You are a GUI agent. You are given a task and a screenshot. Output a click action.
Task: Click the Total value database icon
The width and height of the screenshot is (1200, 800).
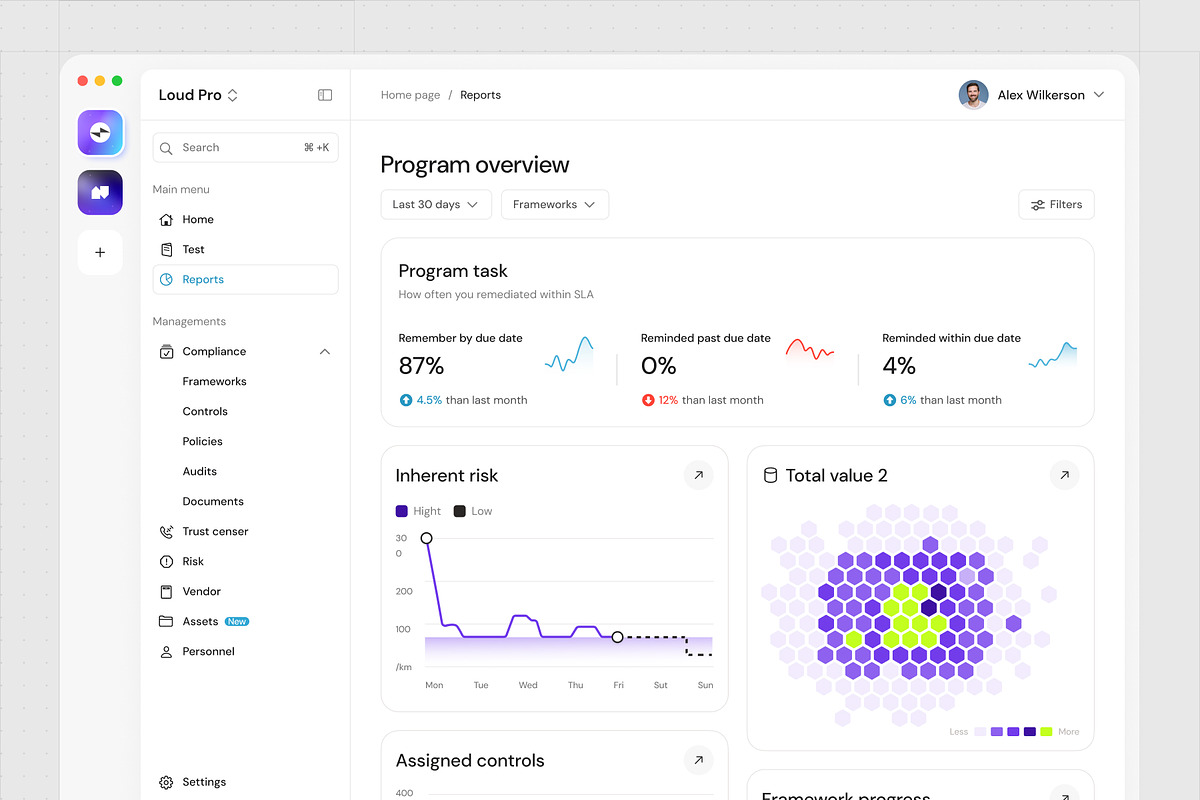(x=770, y=475)
